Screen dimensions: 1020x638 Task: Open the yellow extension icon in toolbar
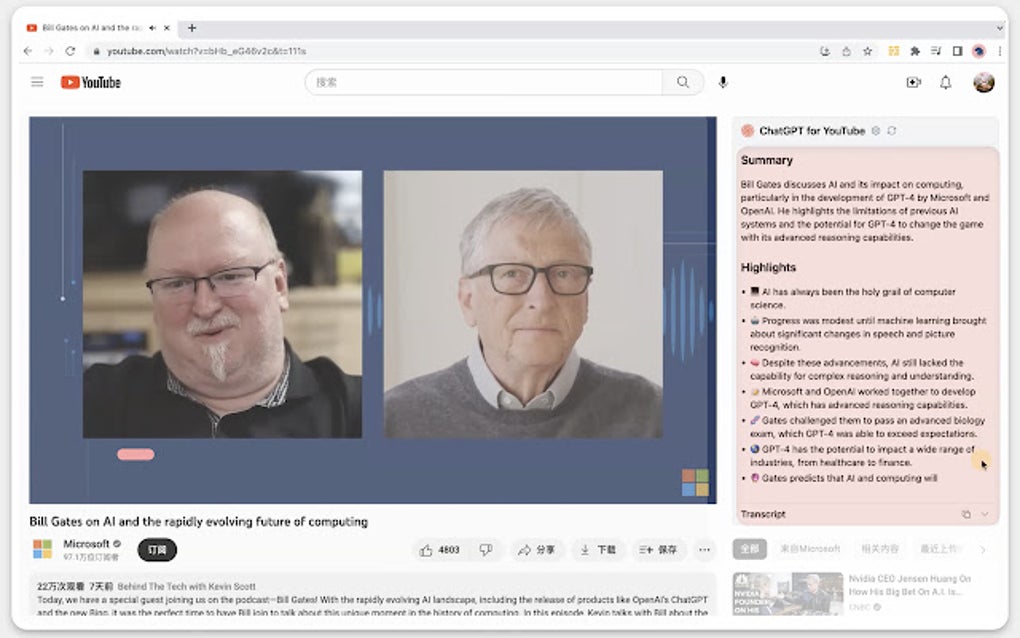pyautogui.click(x=894, y=51)
